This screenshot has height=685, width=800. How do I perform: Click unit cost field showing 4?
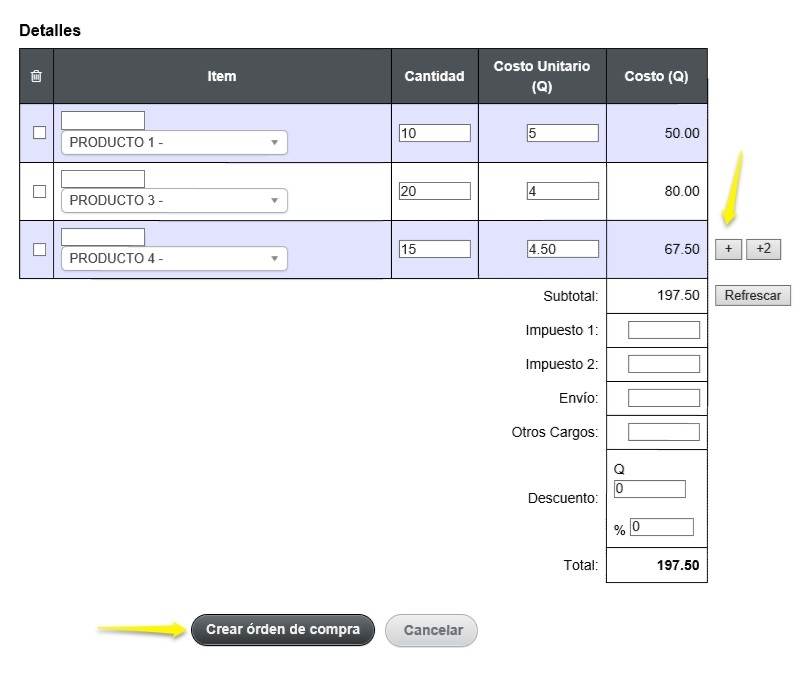coord(563,191)
